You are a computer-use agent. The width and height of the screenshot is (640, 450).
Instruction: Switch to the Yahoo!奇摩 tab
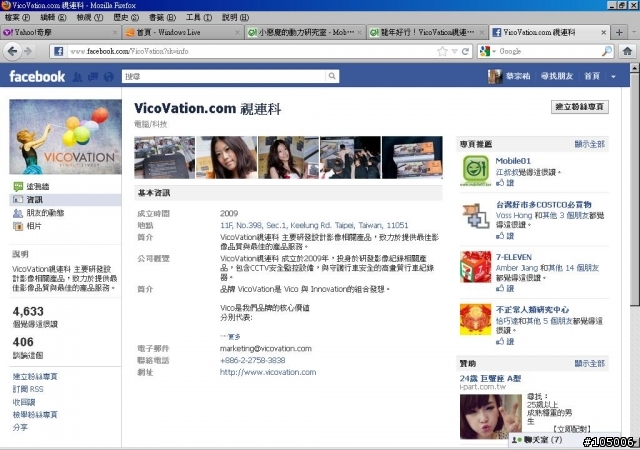(60, 32)
